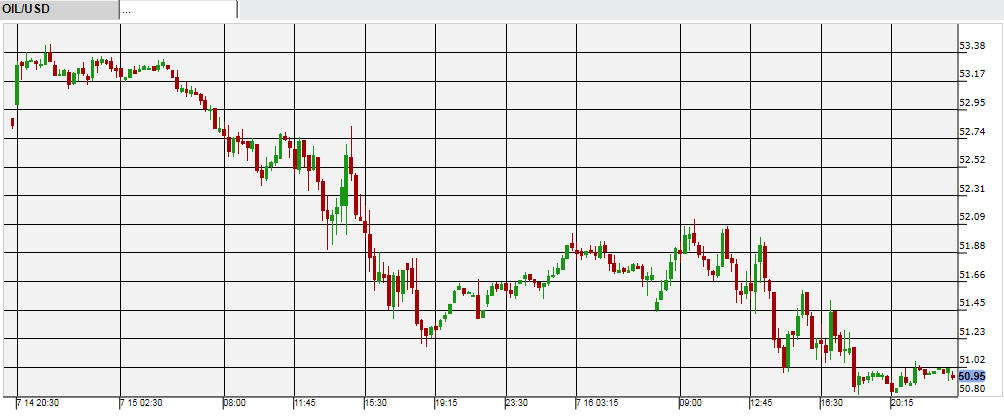Select the 51.45 price axis label
Viewport: 1004px width, 419px height.
click(x=973, y=303)
